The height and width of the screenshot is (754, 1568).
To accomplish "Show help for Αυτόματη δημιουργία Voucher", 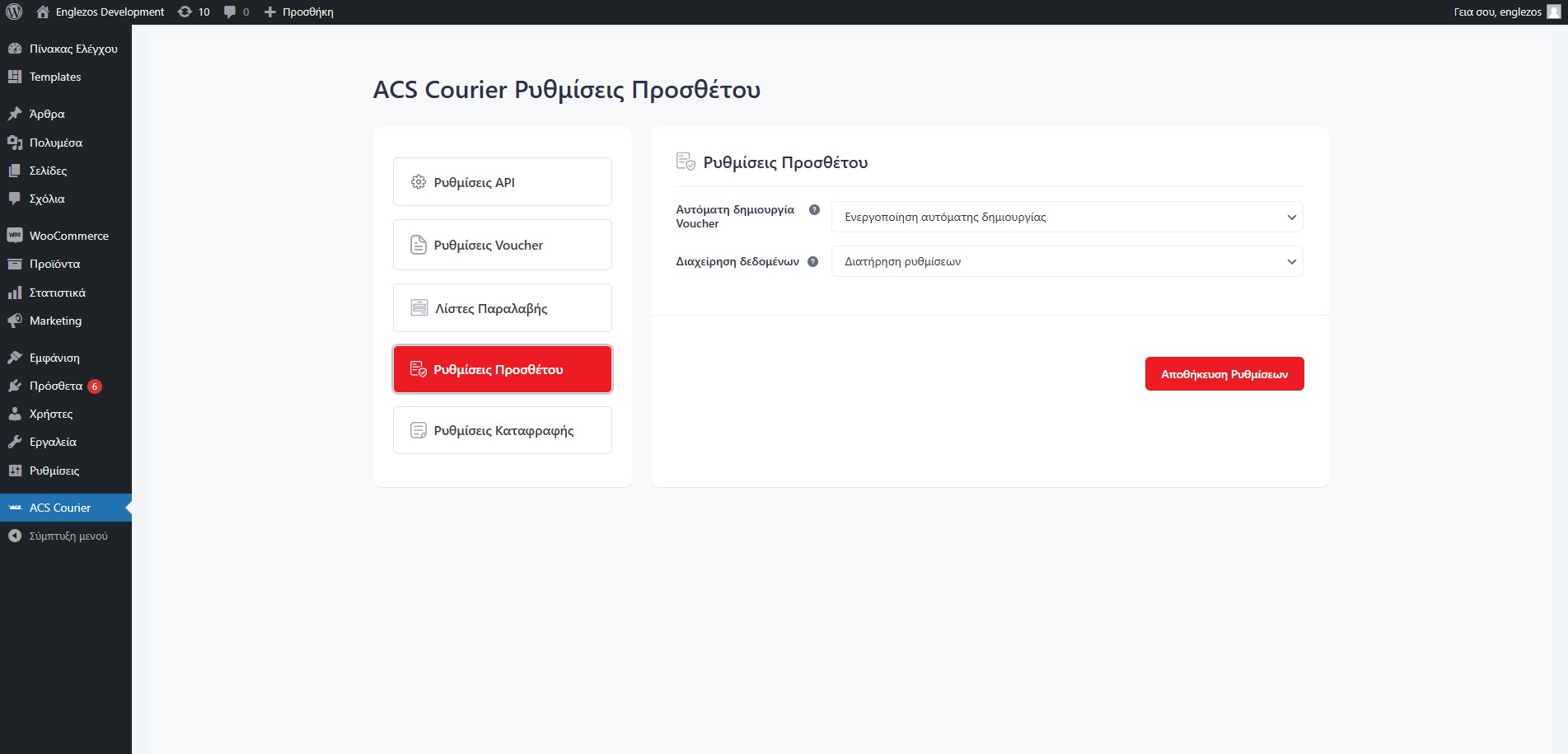I will (814, 210).
